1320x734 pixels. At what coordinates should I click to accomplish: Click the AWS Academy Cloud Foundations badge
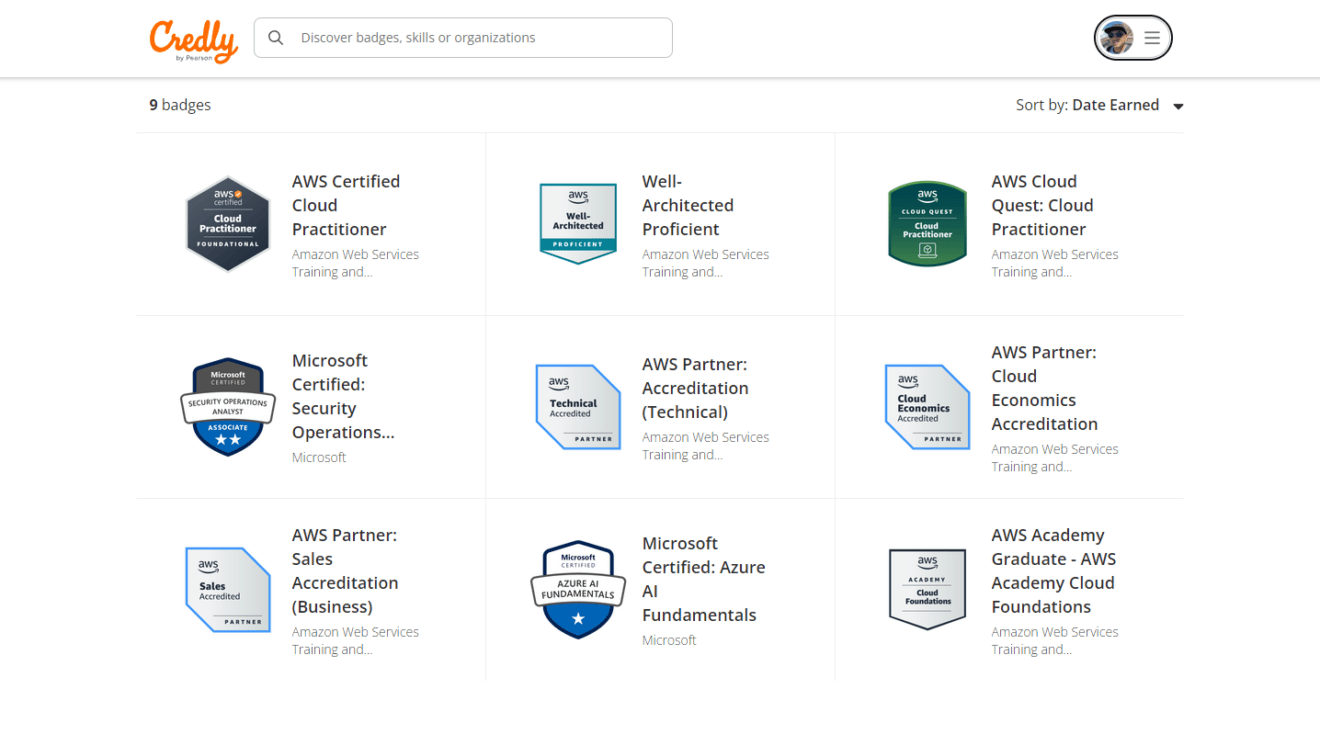point(927,589)
